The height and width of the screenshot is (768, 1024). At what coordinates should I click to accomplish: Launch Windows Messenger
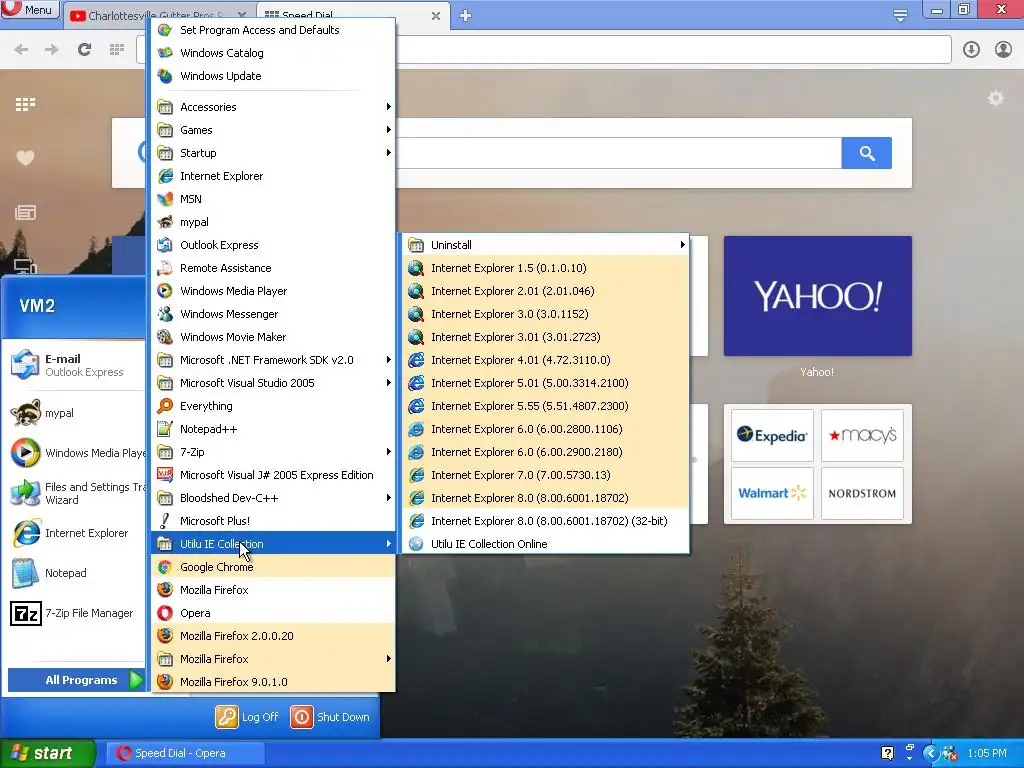tap(273, 313)
